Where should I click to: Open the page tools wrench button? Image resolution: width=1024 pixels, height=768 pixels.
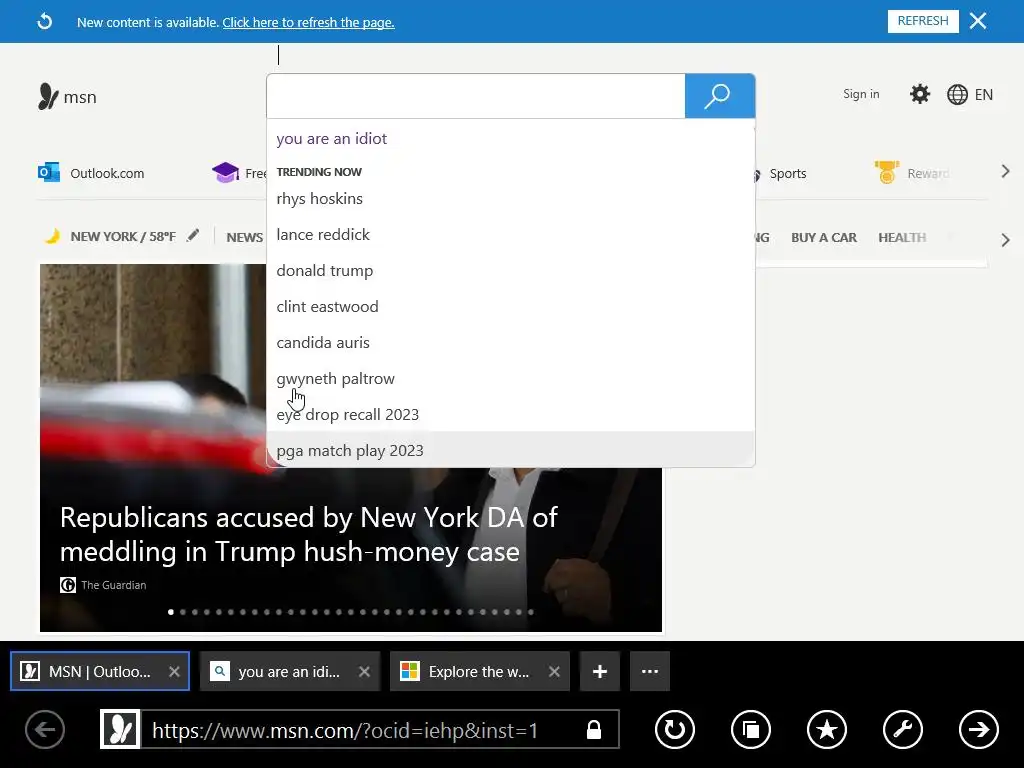point(903,729)
